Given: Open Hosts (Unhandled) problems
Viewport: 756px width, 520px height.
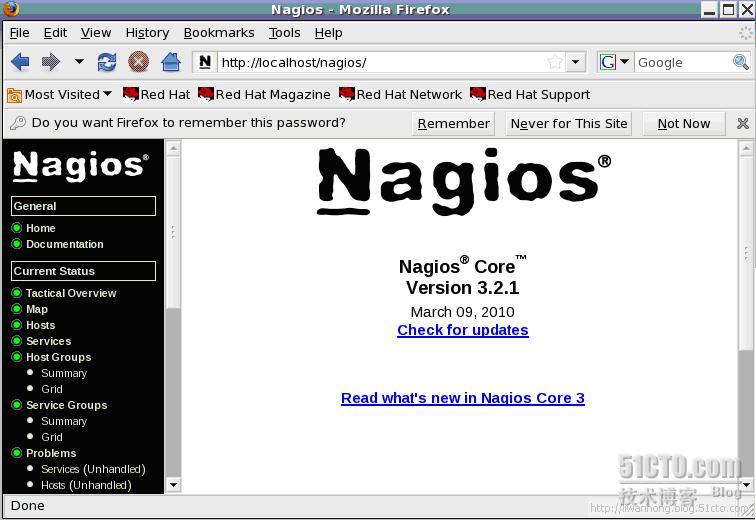Looking at the screenshot, I should (86, 485).
